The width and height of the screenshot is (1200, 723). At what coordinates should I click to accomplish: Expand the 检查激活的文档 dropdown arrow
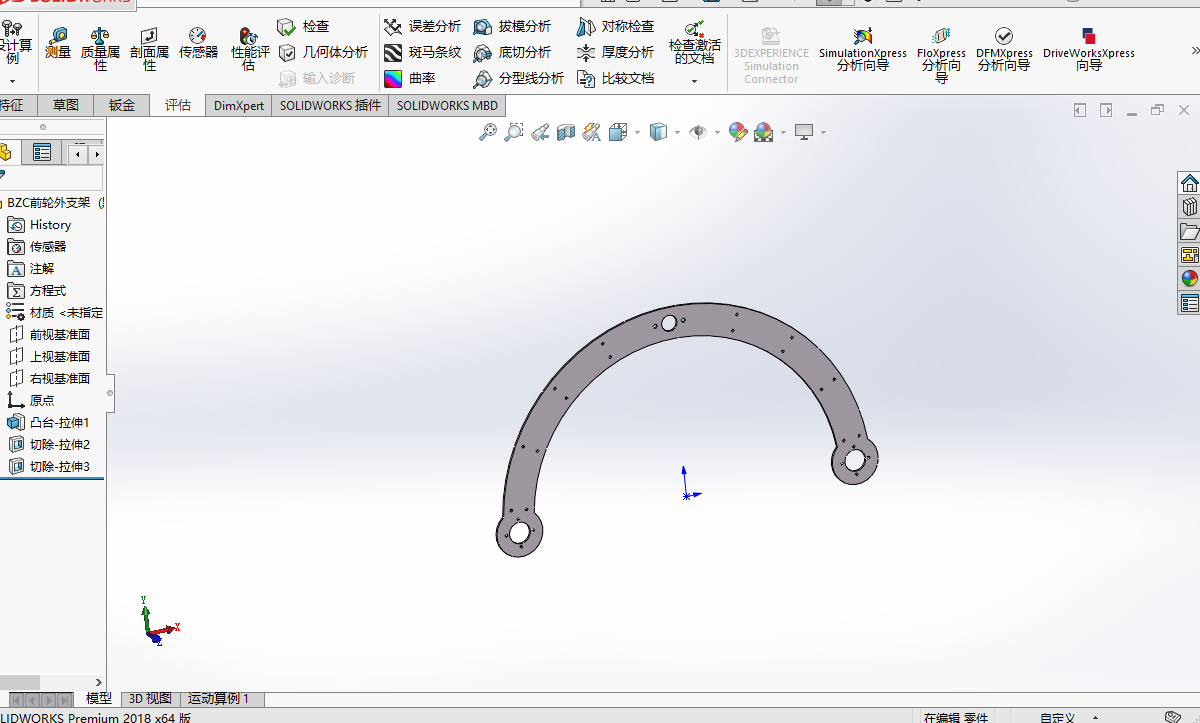click(x=694, y=81)
